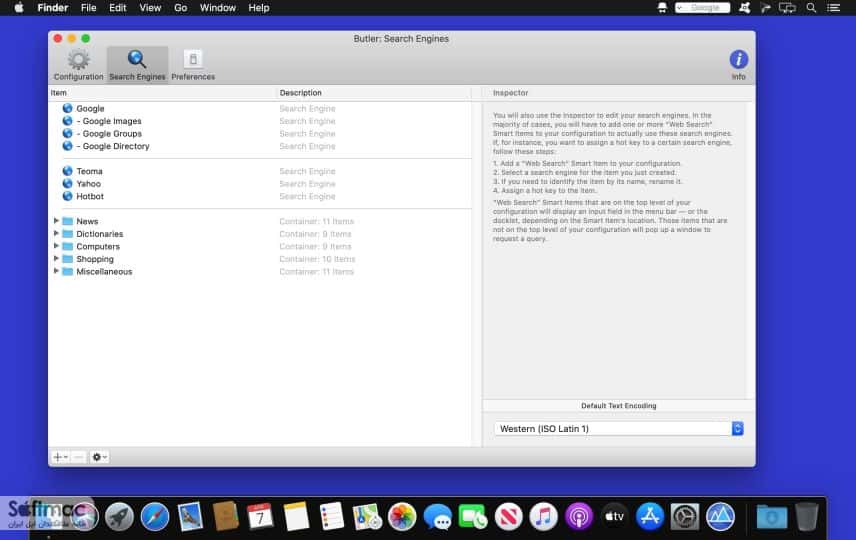856x540 pixels.
Task: Open the View menu
Action: tap(150, 8)
